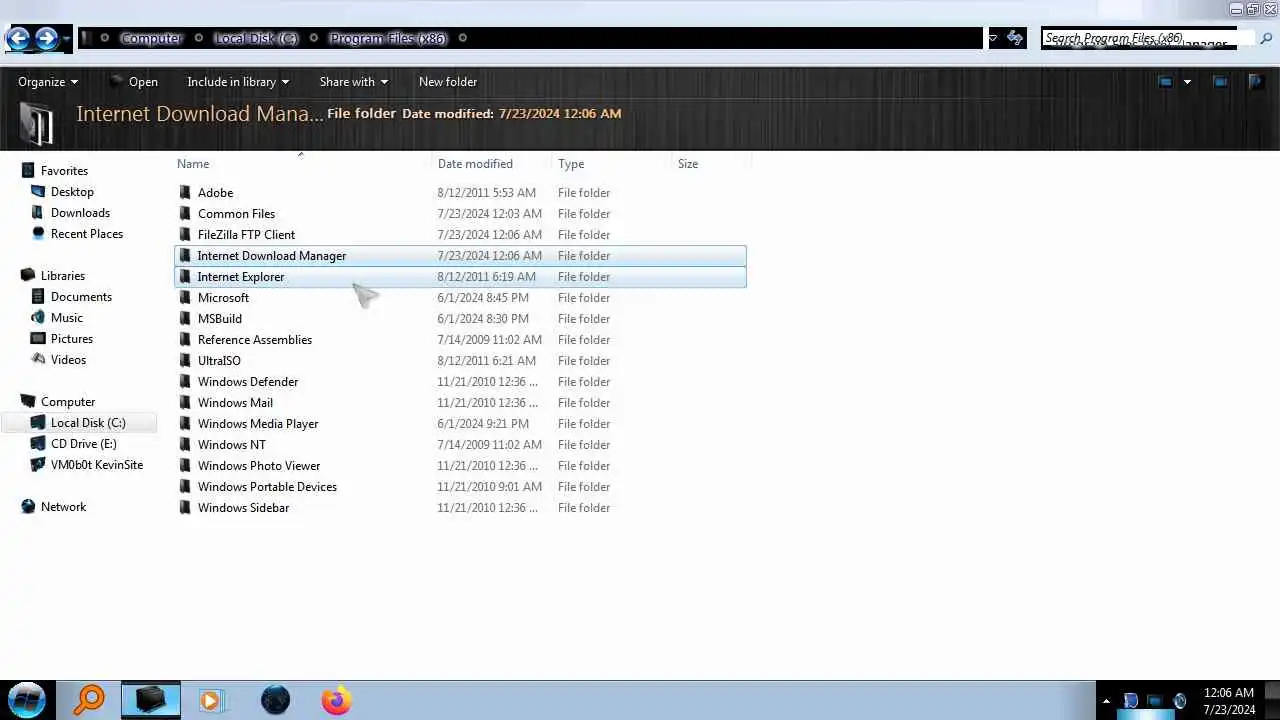Open the Windows Start orb
This screenshot has width=1280, height=720.
click(27, 700)
